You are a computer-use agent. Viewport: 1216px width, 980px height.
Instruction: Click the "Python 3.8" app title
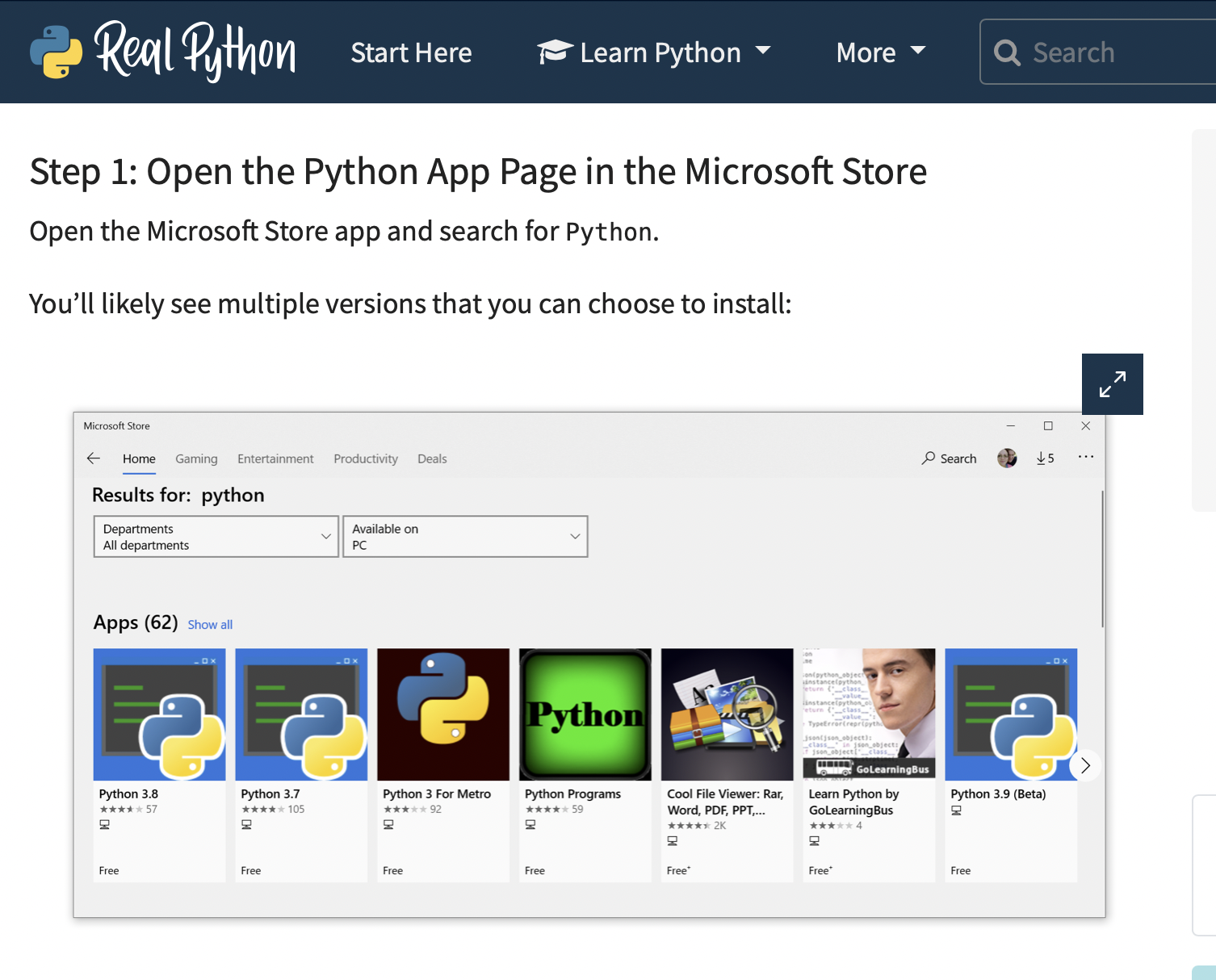pyautogui.click(x=128, y=794)
